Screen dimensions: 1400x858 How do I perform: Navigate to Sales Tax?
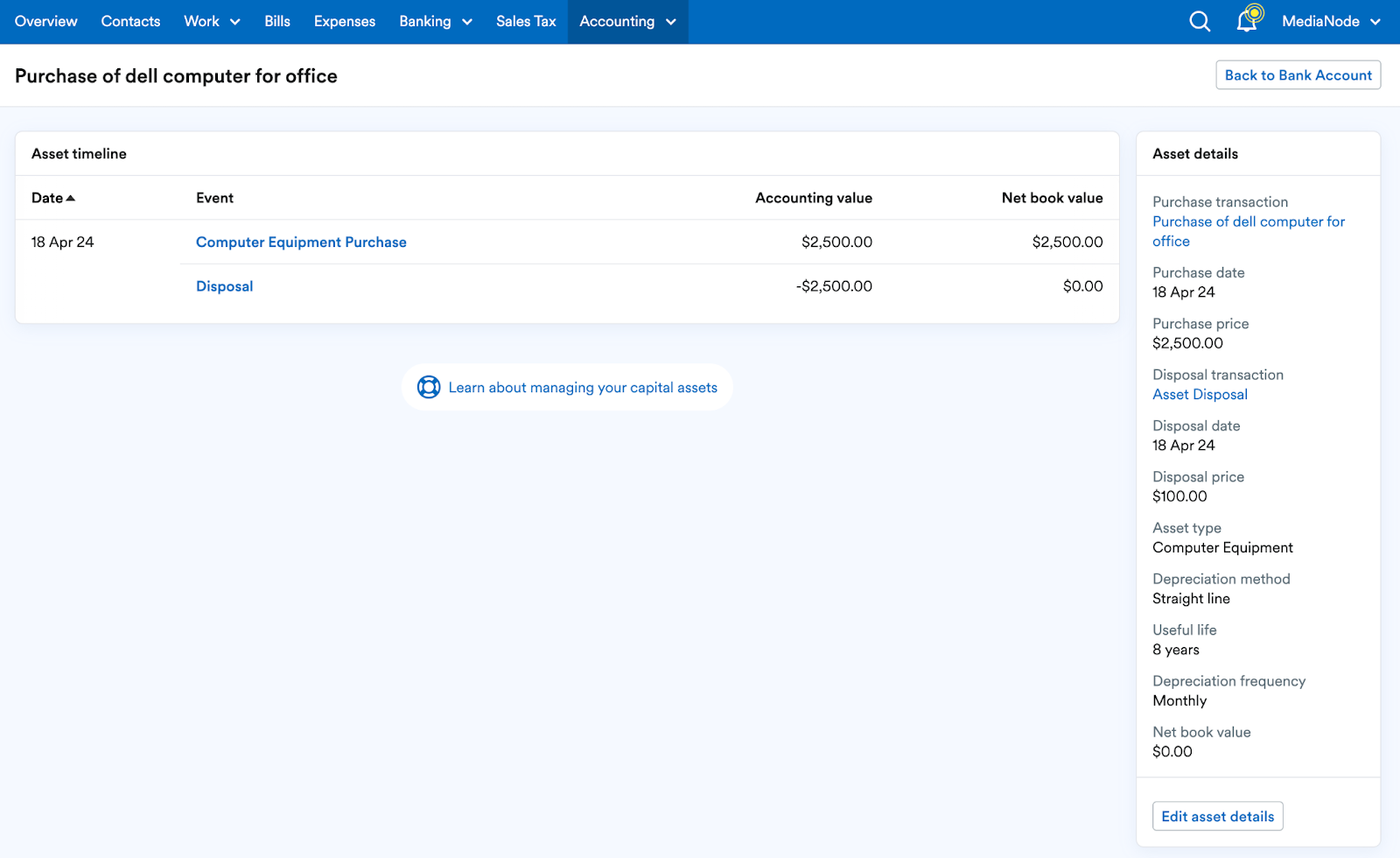[525, 21]
